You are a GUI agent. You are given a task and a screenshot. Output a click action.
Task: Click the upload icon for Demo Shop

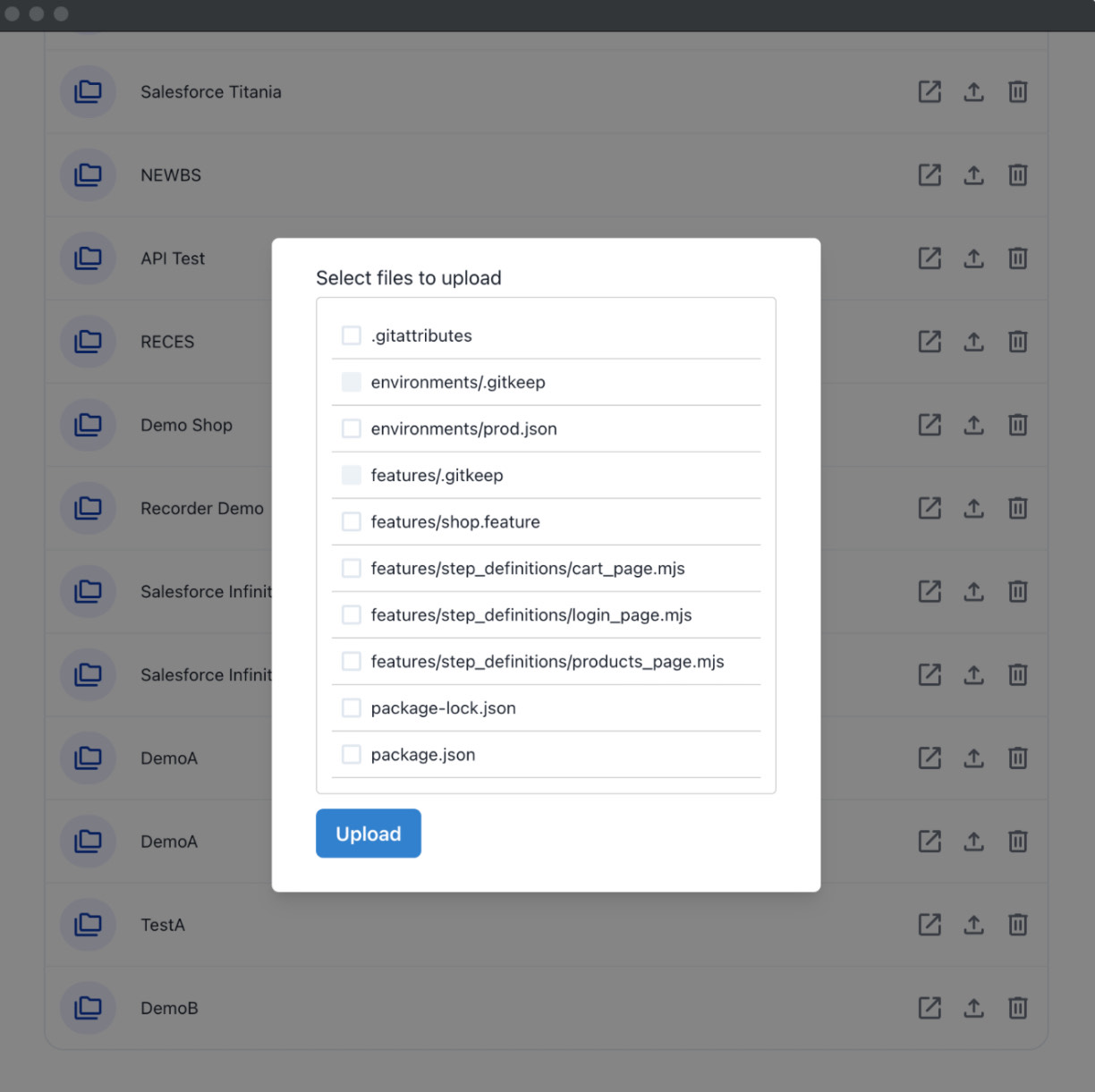pyautogui.click(x=973, y=425)
